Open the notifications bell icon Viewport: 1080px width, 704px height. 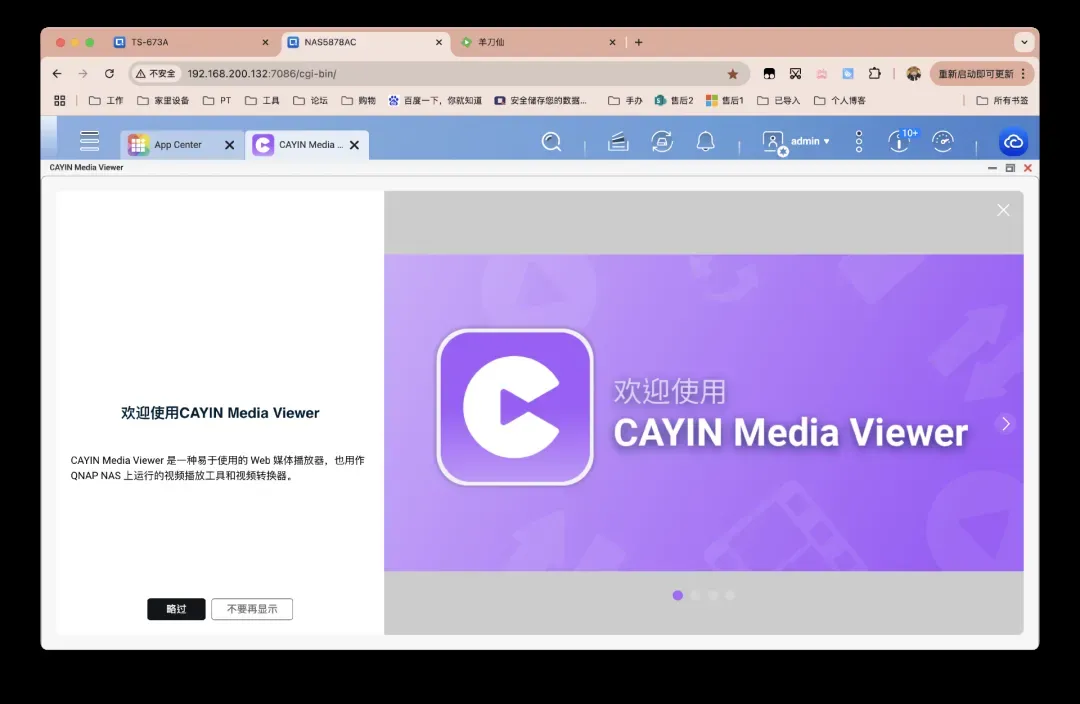coord(706,142)
